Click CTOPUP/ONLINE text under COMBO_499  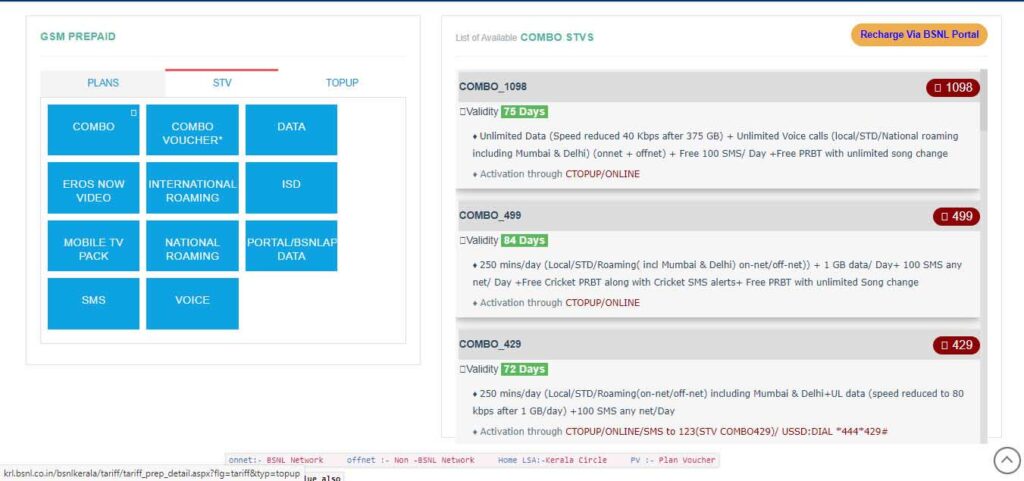602,303
